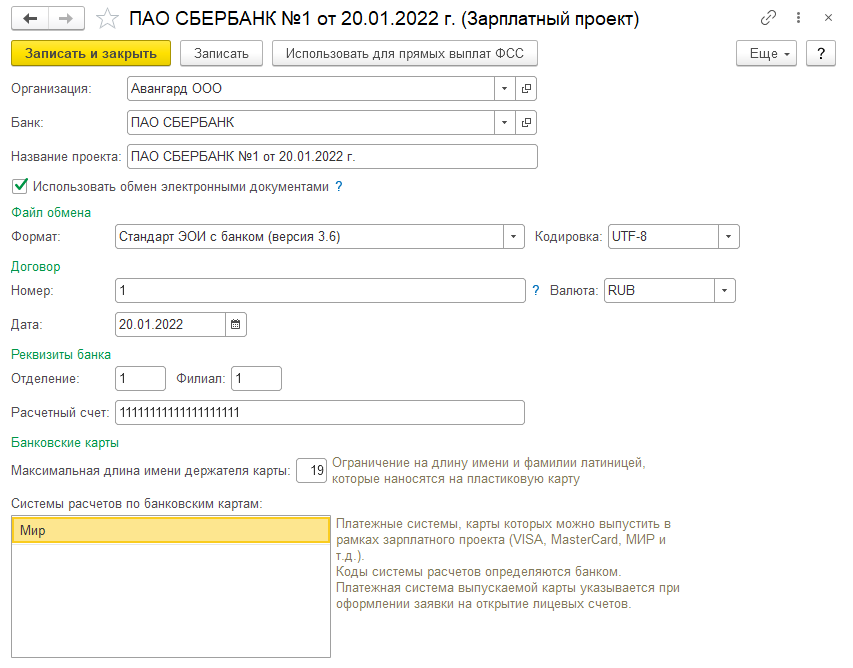Screen dimensions: 853x668
Task: Copy link to this document icon
Action: pos(769,19)
